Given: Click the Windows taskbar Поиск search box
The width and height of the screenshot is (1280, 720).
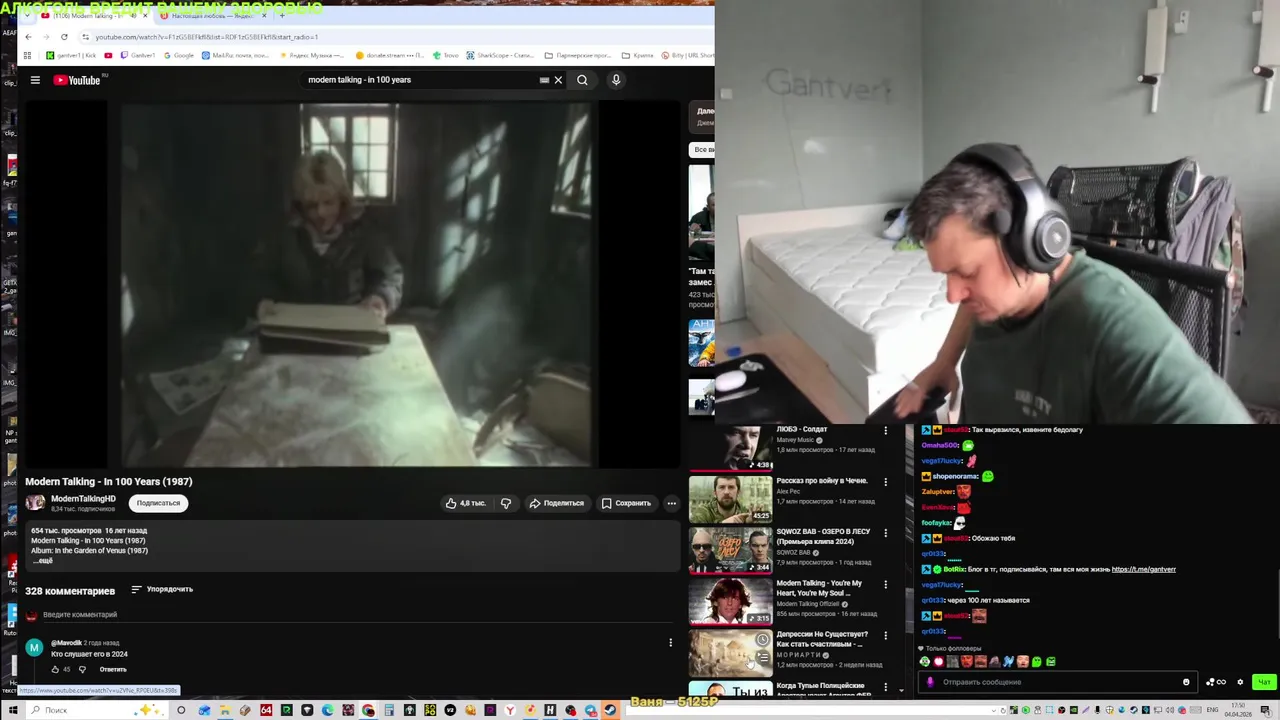Looking at the screenshot, I should pyautogui.click(x=95, y=710).
